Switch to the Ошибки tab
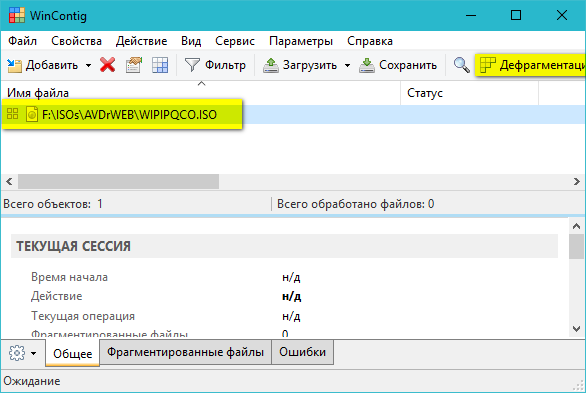 [302, 352]
